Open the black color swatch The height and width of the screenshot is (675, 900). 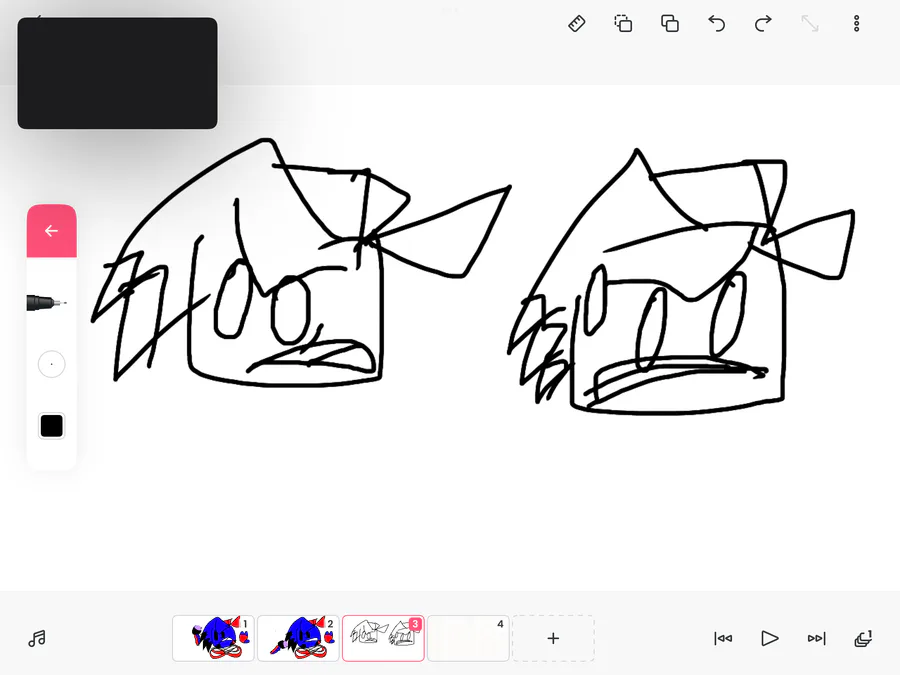52,426
